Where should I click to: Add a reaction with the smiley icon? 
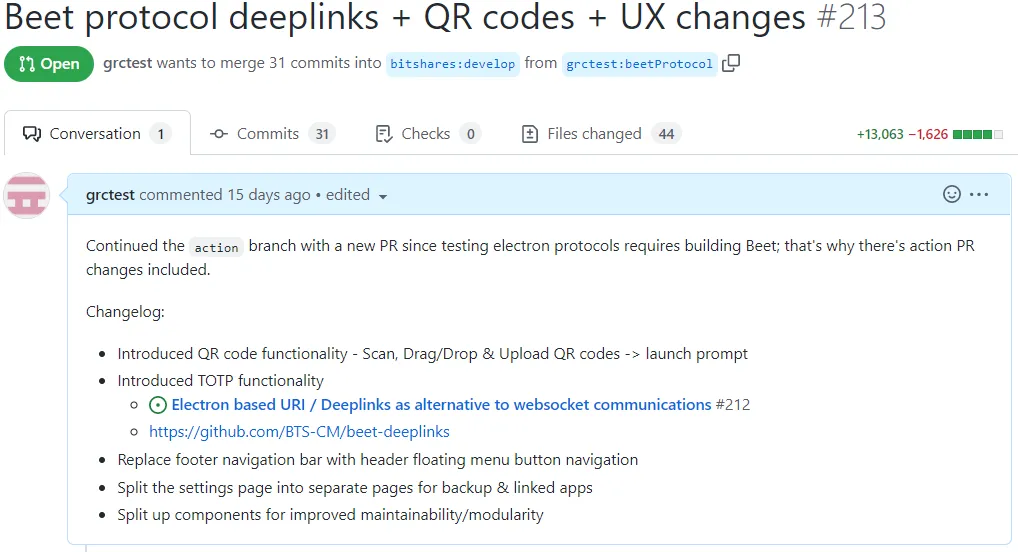952,194
